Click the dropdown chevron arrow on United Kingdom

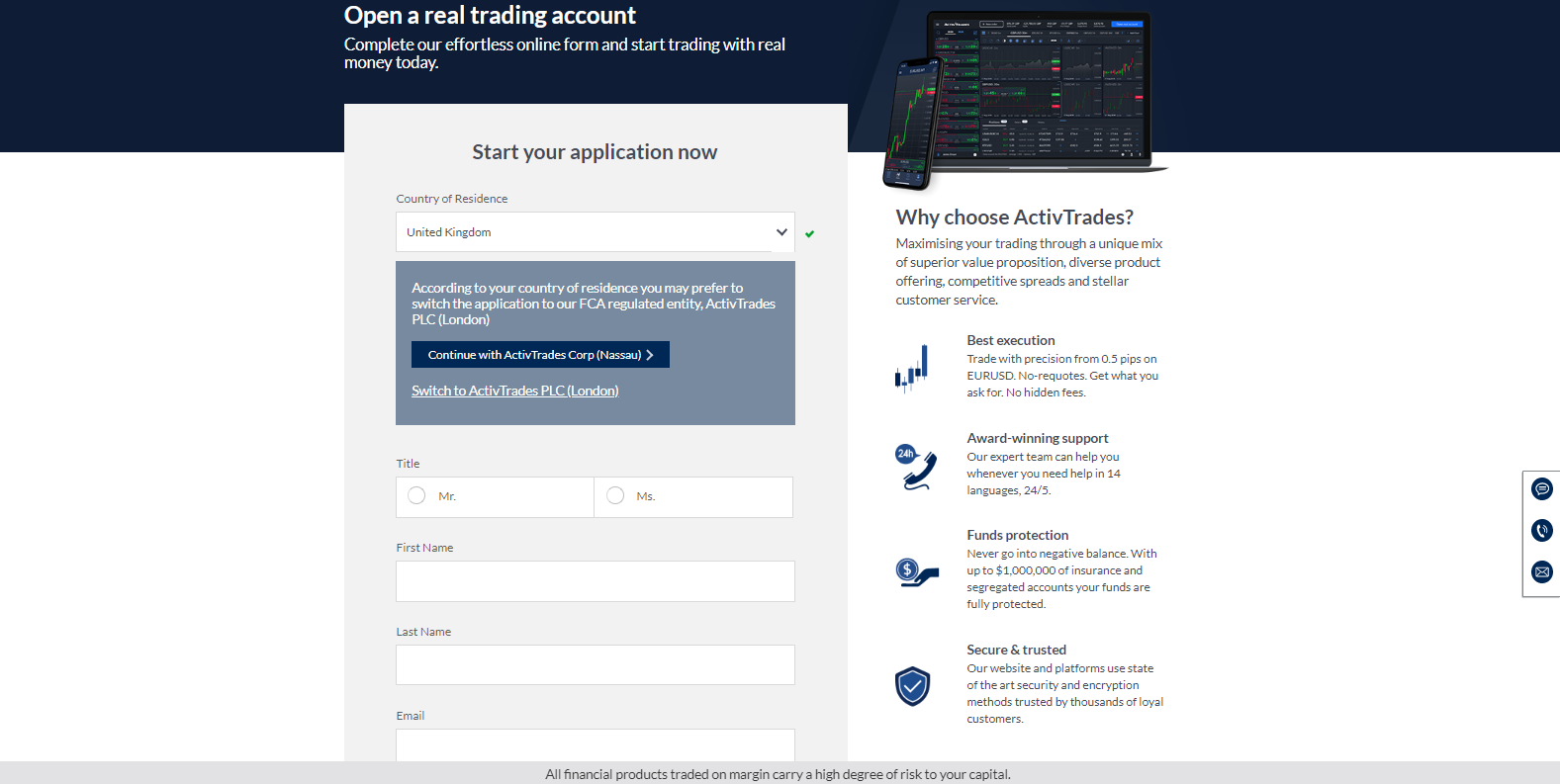point(781,232)
